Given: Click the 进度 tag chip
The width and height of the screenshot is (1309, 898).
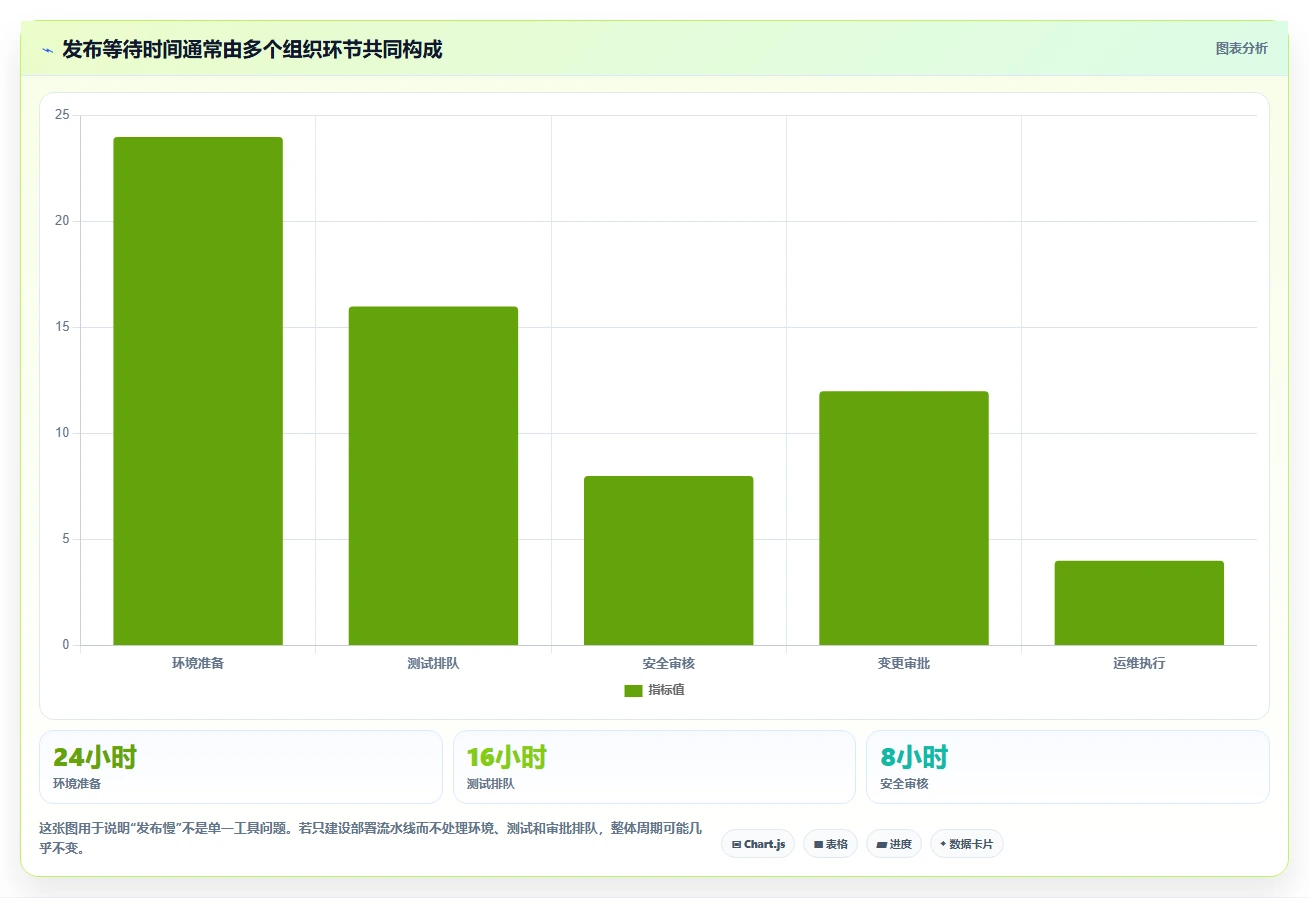Looking at the screenshot, I should point(894,844).
